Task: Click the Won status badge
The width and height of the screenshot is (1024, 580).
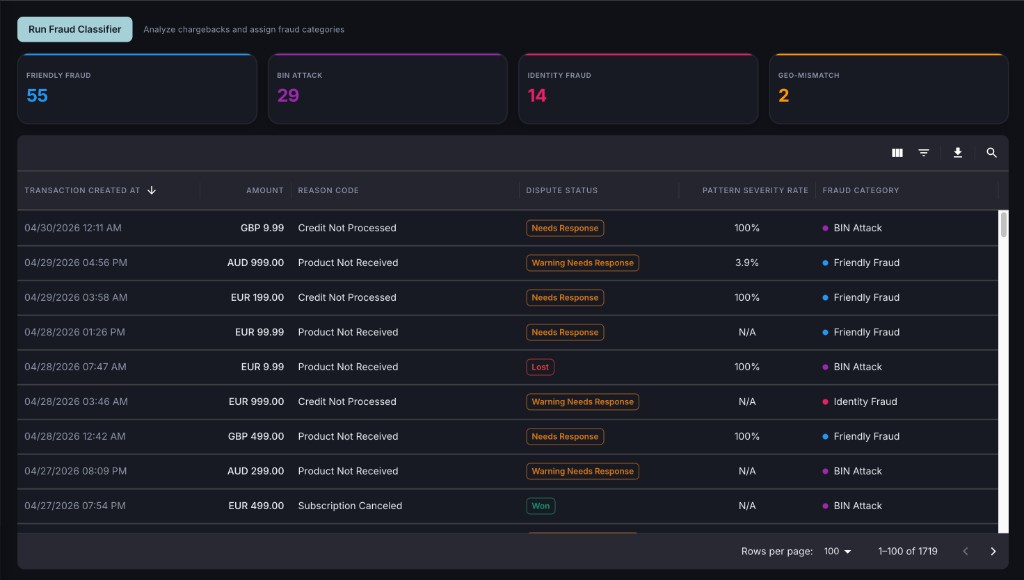Action: click(540, 506)
